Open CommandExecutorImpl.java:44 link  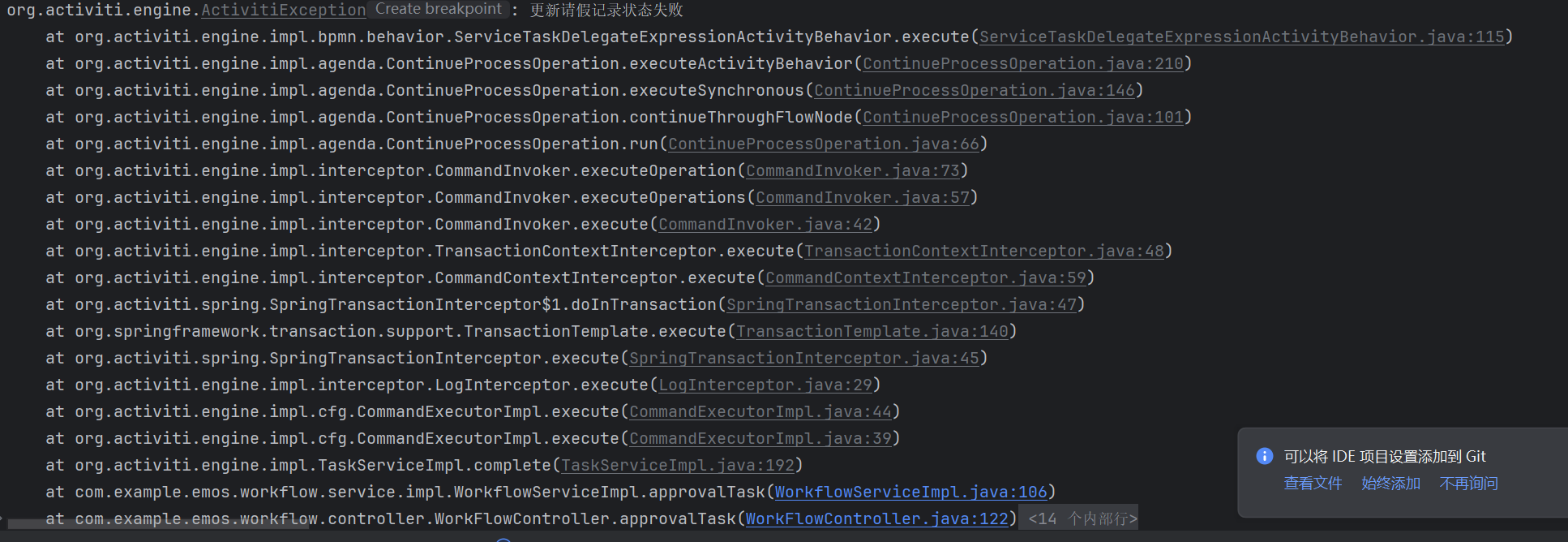pyautogui.click(x=760, y=412)
